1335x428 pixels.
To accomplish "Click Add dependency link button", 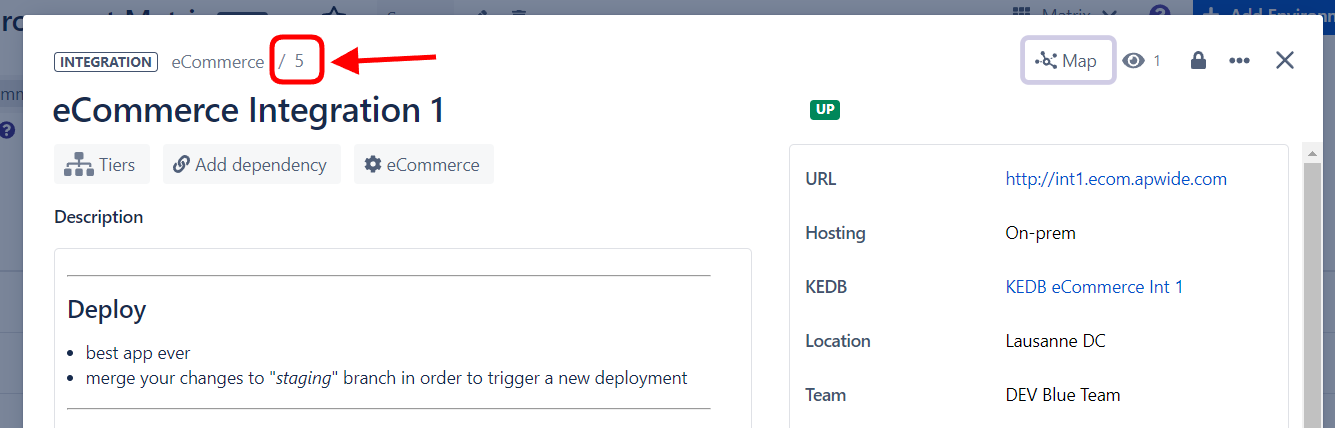I will (250, 165).
